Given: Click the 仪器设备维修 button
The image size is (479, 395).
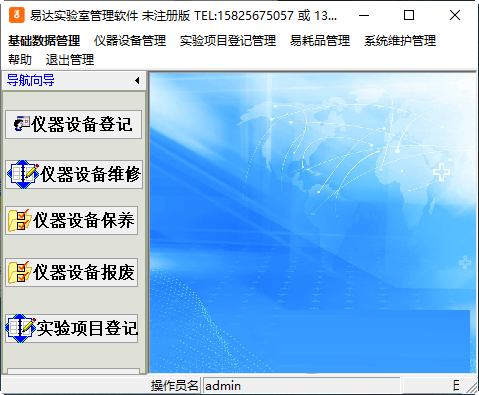Looking at the screenshot, I should (x=74, y=174).
